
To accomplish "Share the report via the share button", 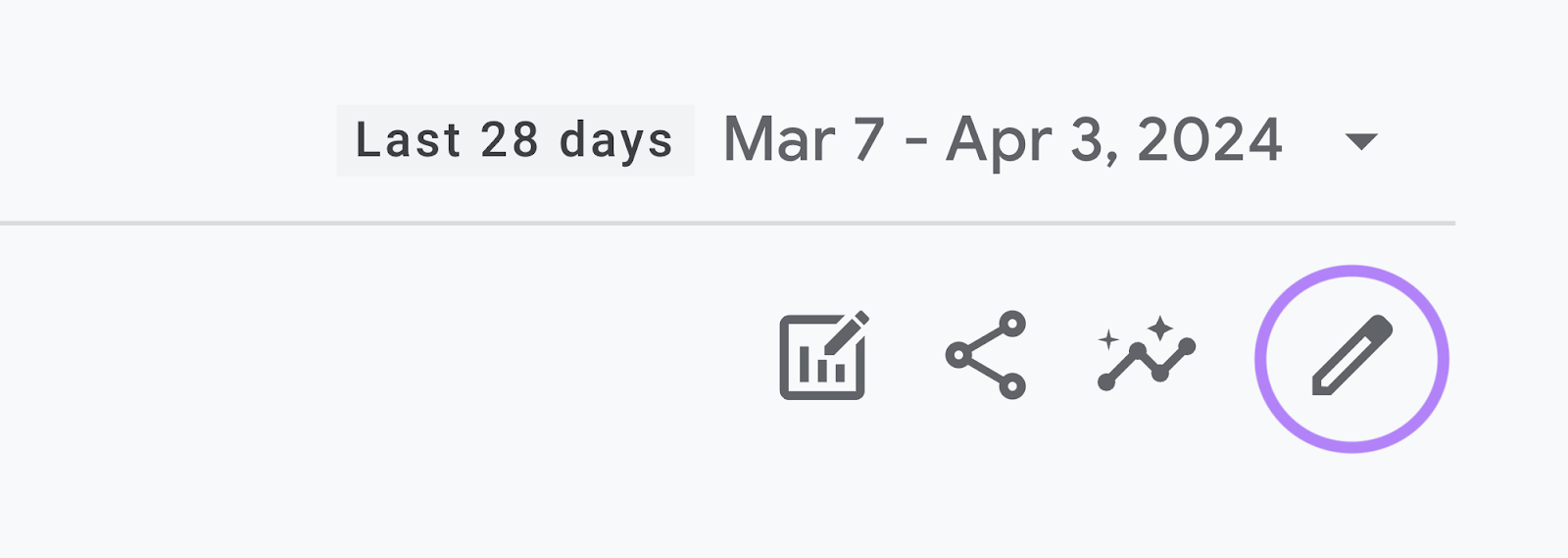I will [x=985, y=355].
